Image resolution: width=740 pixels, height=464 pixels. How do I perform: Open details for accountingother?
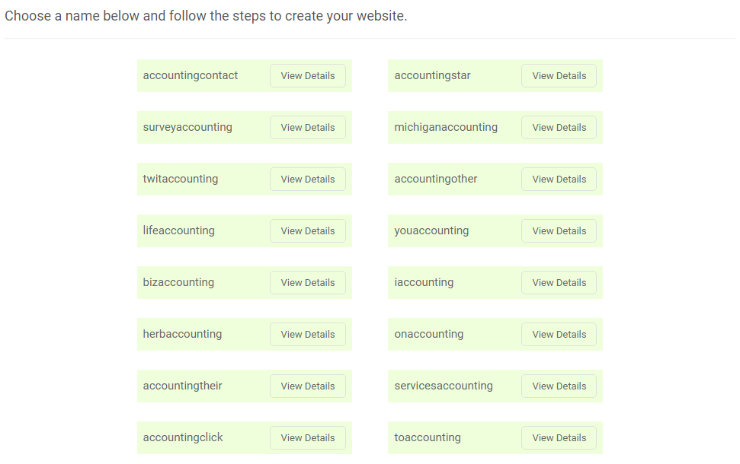pos(559,179)
